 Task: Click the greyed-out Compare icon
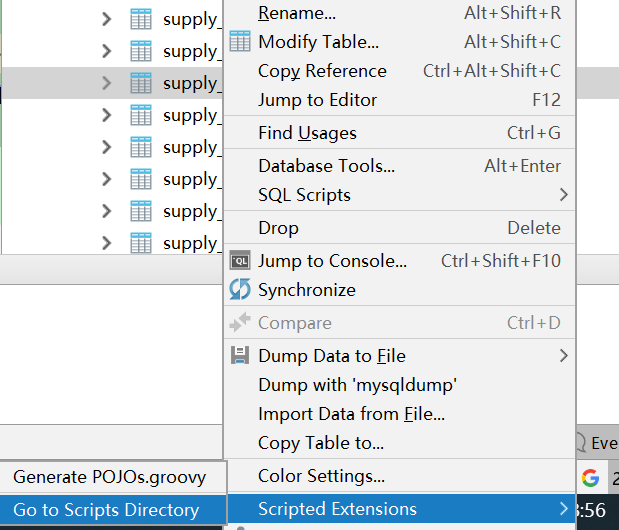tap(240, 323)
